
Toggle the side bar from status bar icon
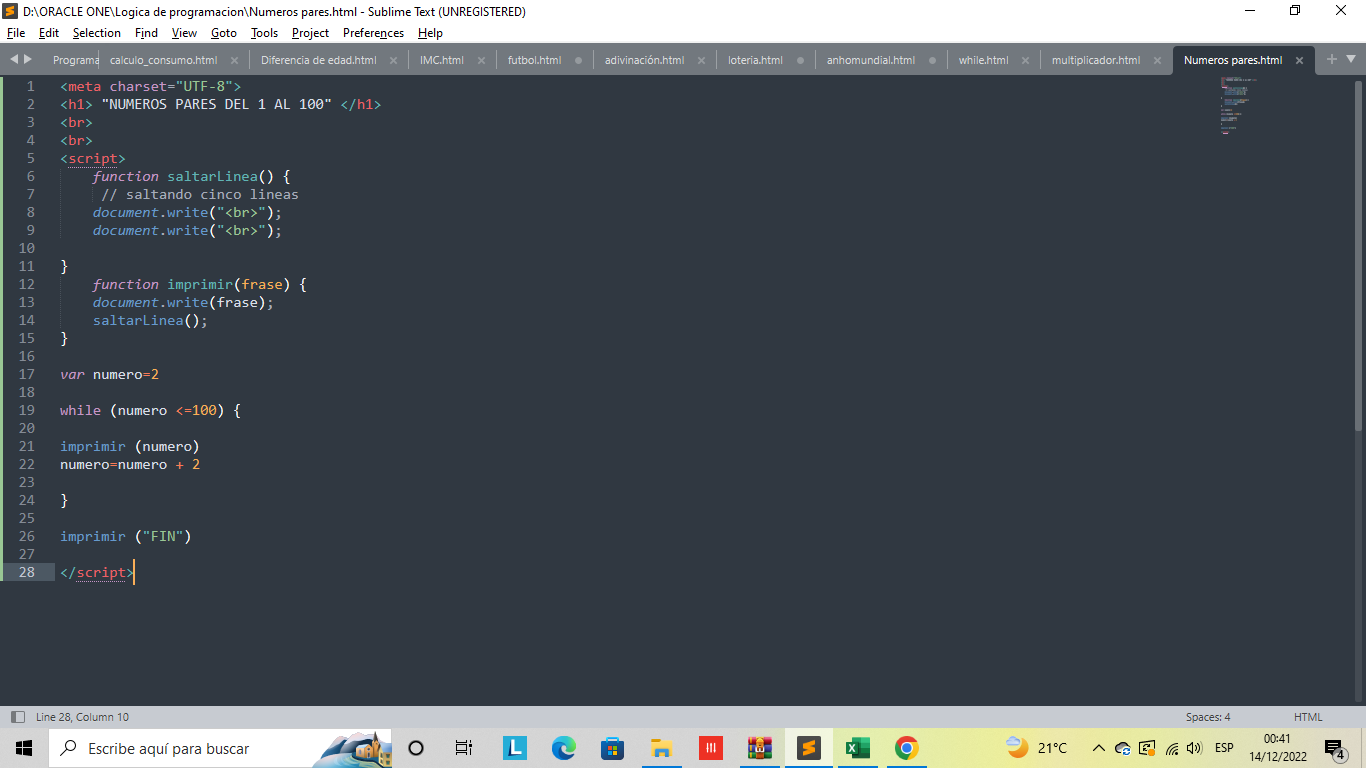[x=17, y=717]
